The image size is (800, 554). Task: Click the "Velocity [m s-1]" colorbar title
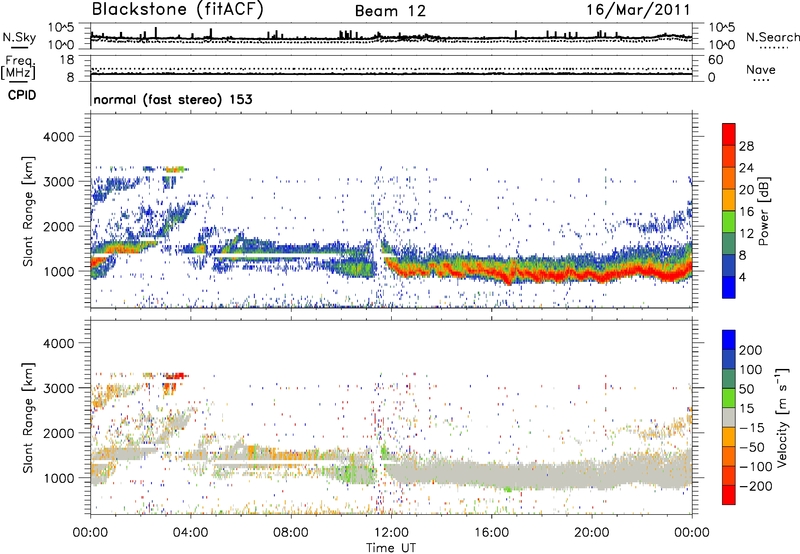point(782,418)
